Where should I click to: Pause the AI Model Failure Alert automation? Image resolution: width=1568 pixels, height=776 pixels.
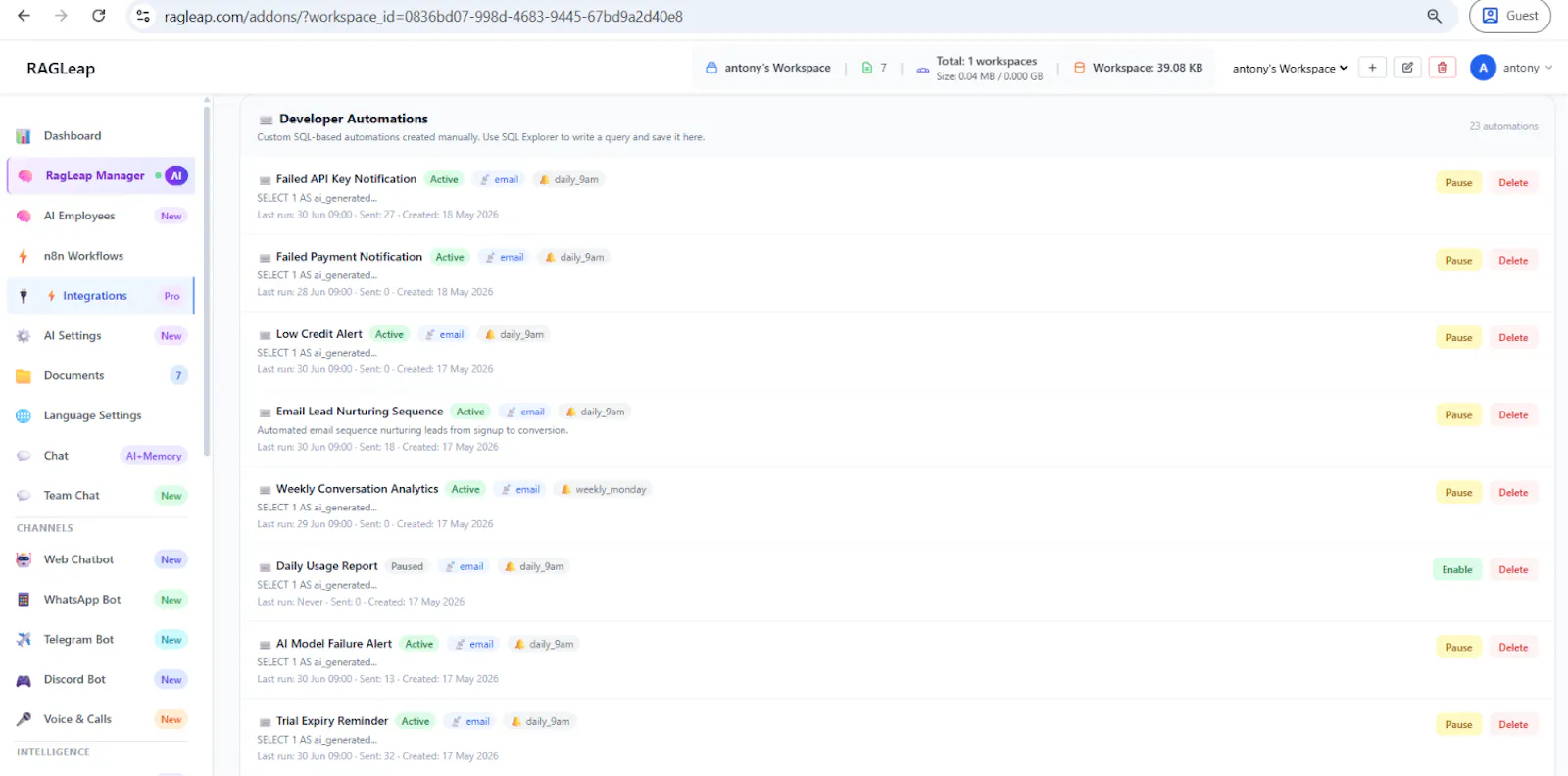click(1458, 648)
